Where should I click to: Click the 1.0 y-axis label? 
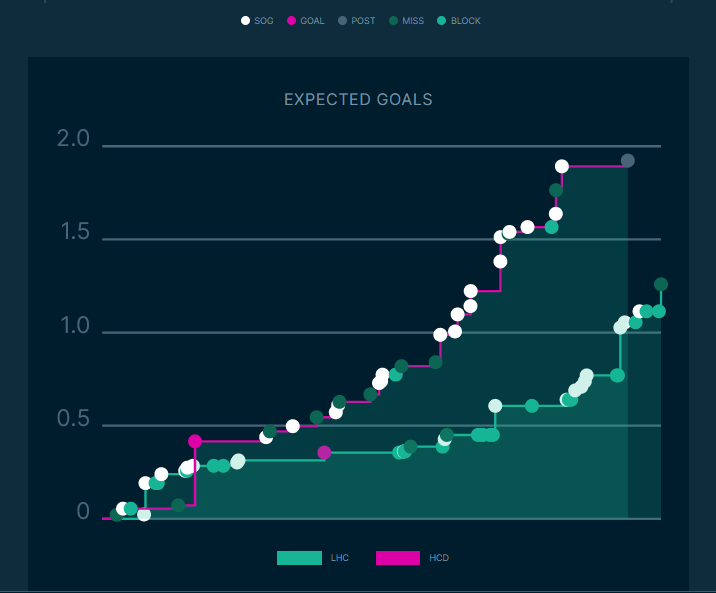click(74, 326)
